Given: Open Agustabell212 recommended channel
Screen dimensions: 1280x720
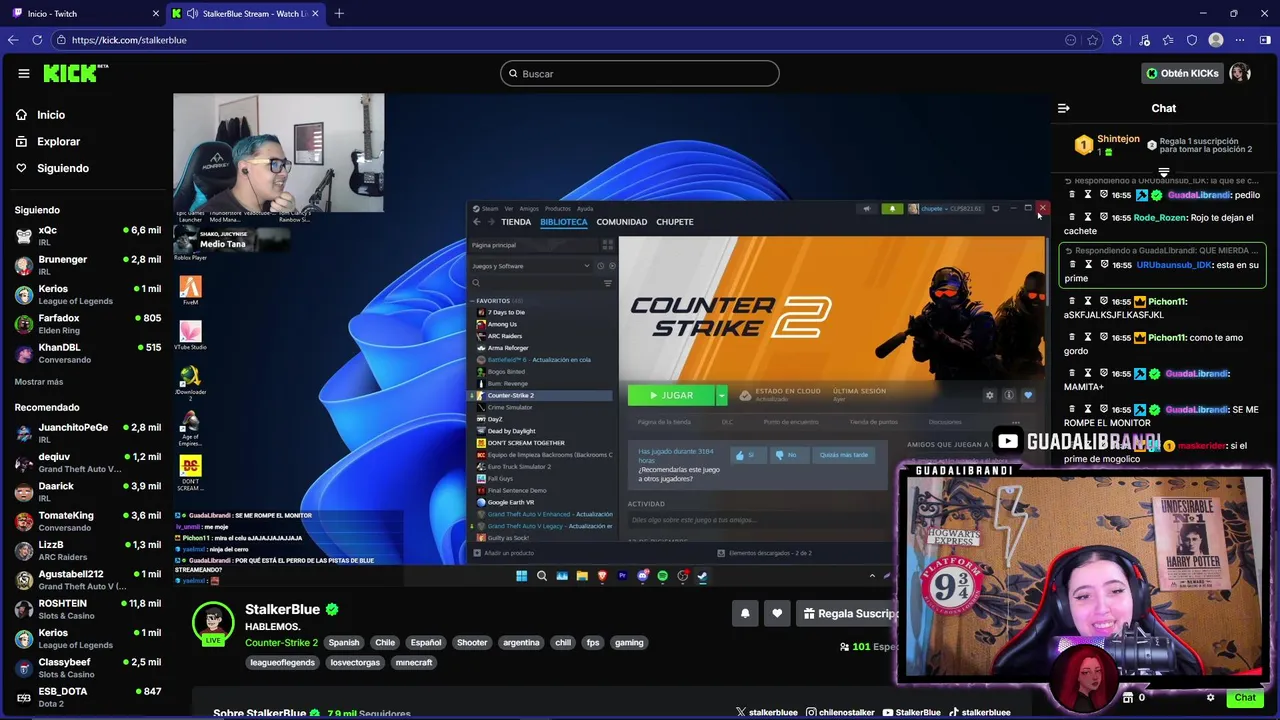Looking at the screenshot, I should point(88,580).
